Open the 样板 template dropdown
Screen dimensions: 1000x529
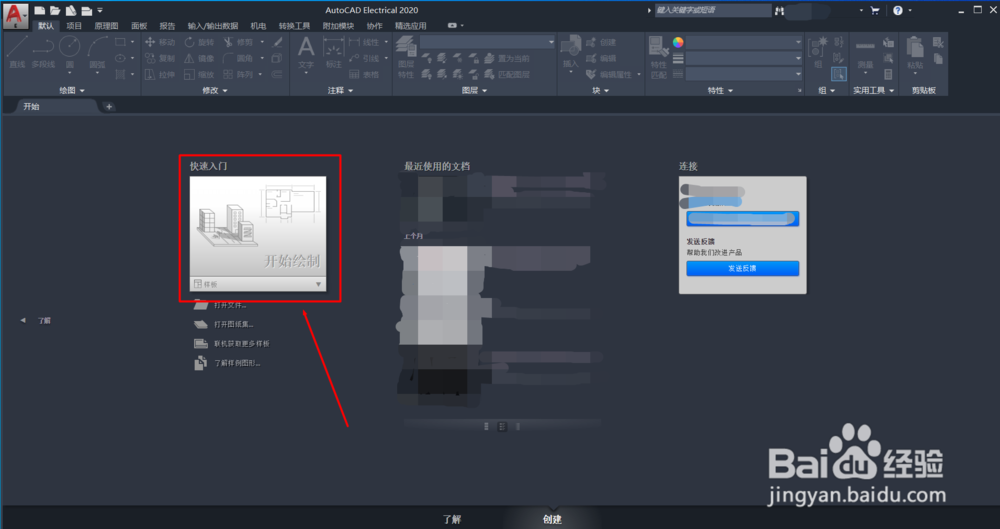(x=258, y=284)
